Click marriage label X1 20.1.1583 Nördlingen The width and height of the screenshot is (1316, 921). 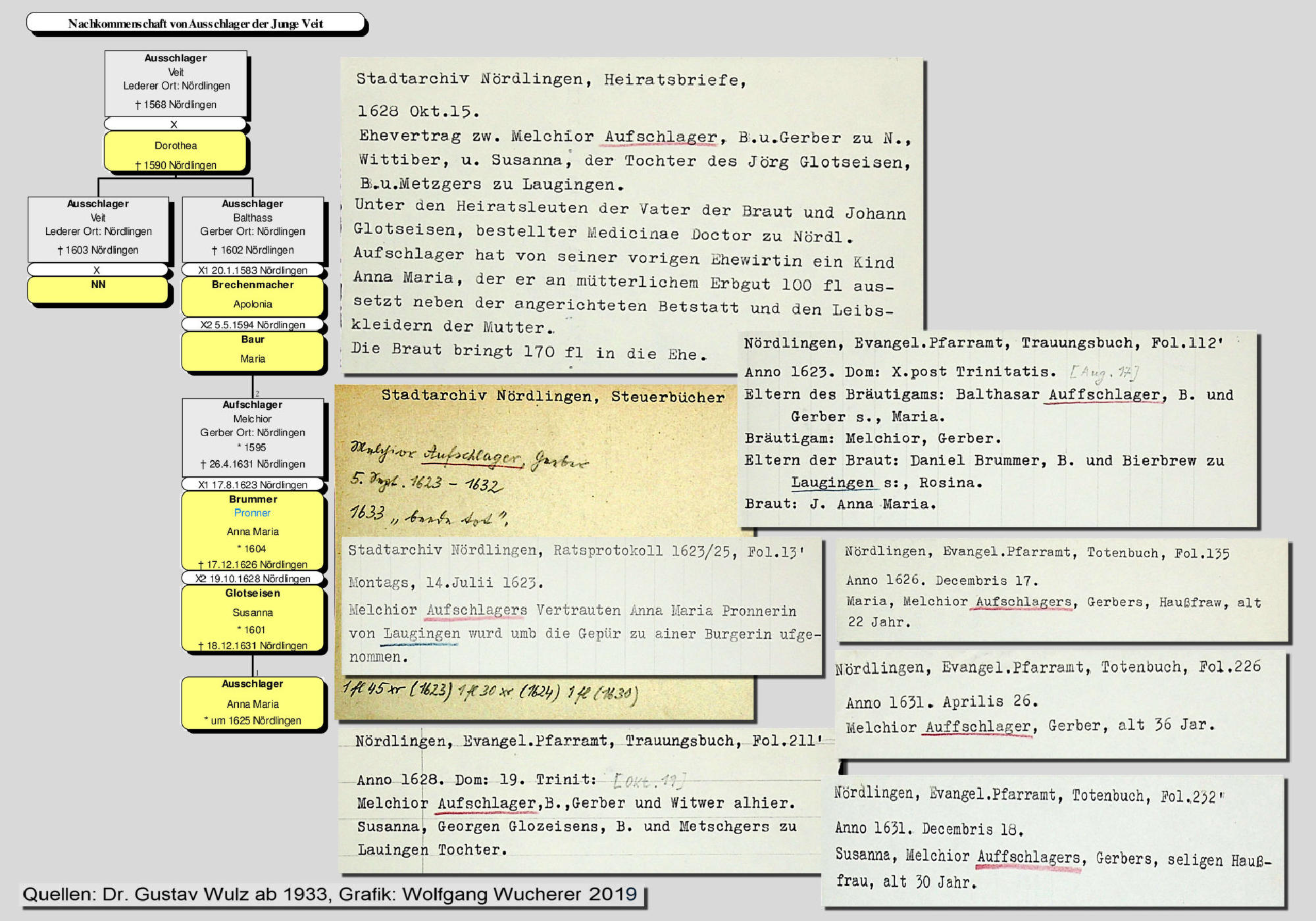pyautogui.click(x=253, y=270)
